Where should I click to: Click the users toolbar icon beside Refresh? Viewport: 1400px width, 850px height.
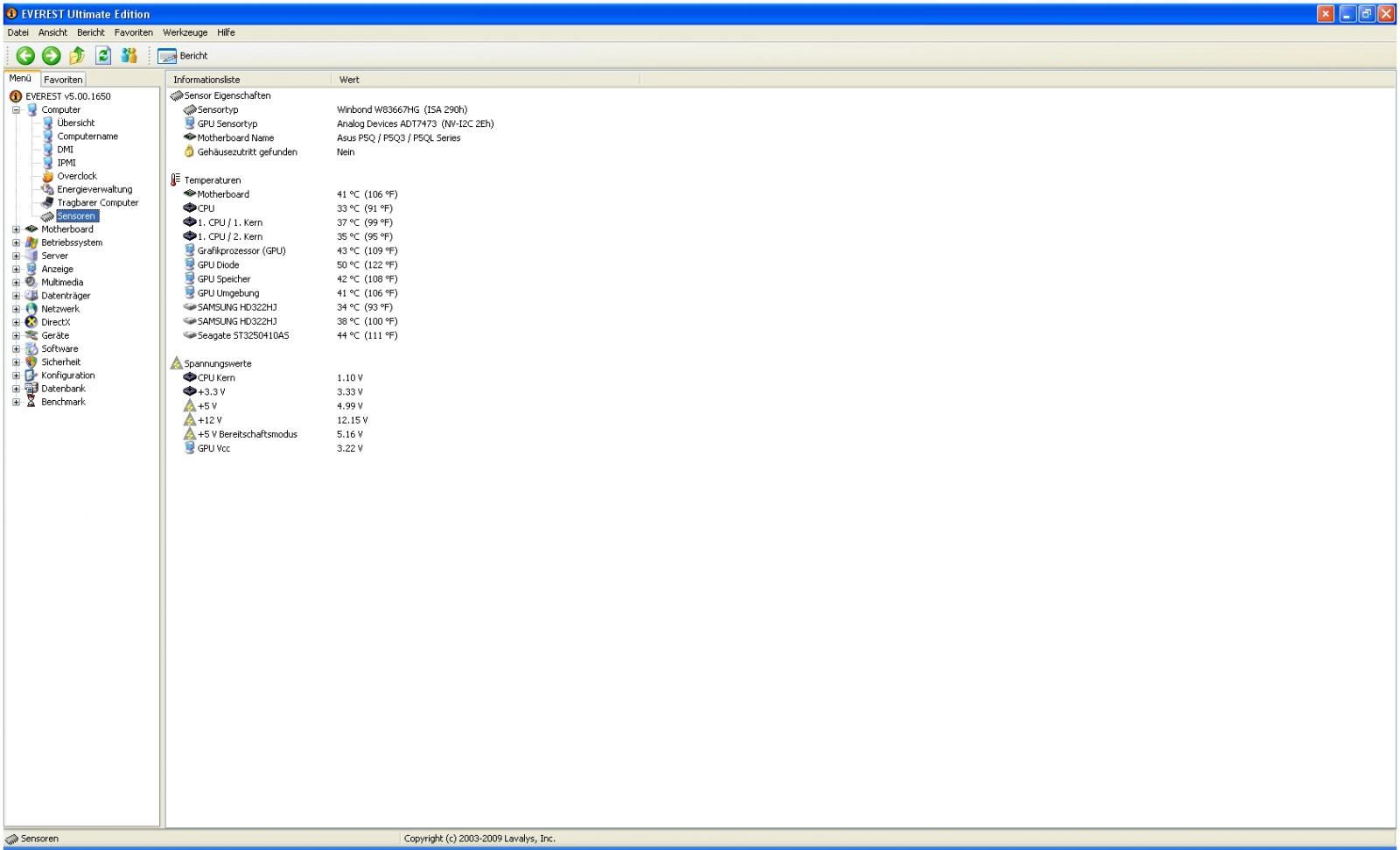pyautogui.click(x=129, y=55)
